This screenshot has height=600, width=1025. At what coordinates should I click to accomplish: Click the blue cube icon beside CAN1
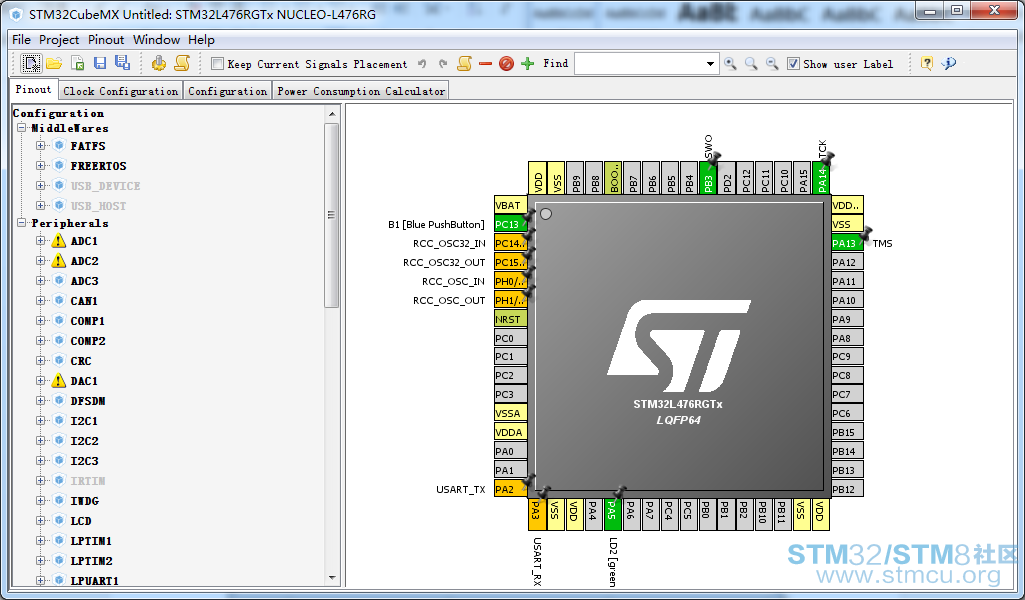pos(59,301)
